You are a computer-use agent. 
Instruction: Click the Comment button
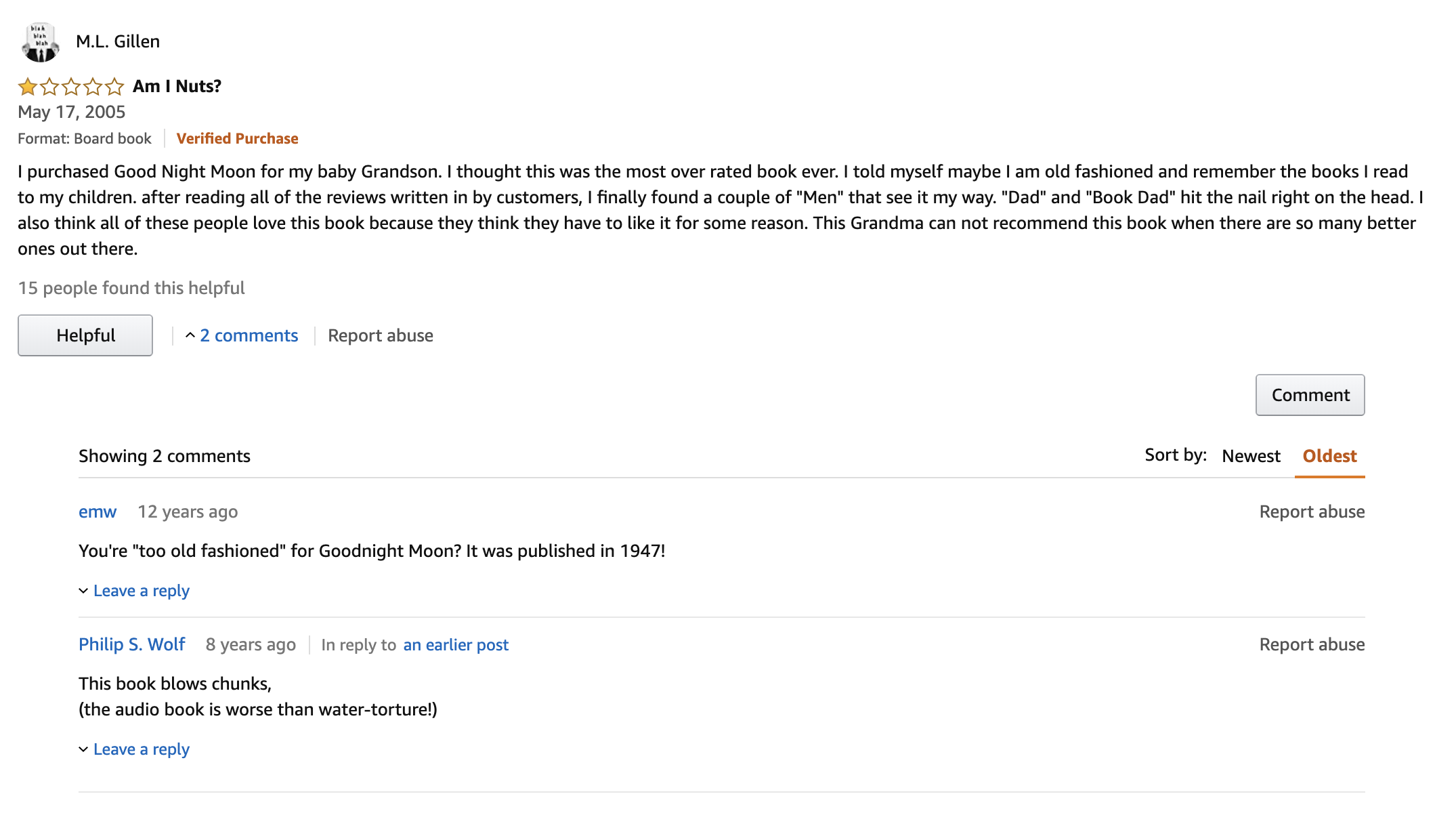(1310, 395)
